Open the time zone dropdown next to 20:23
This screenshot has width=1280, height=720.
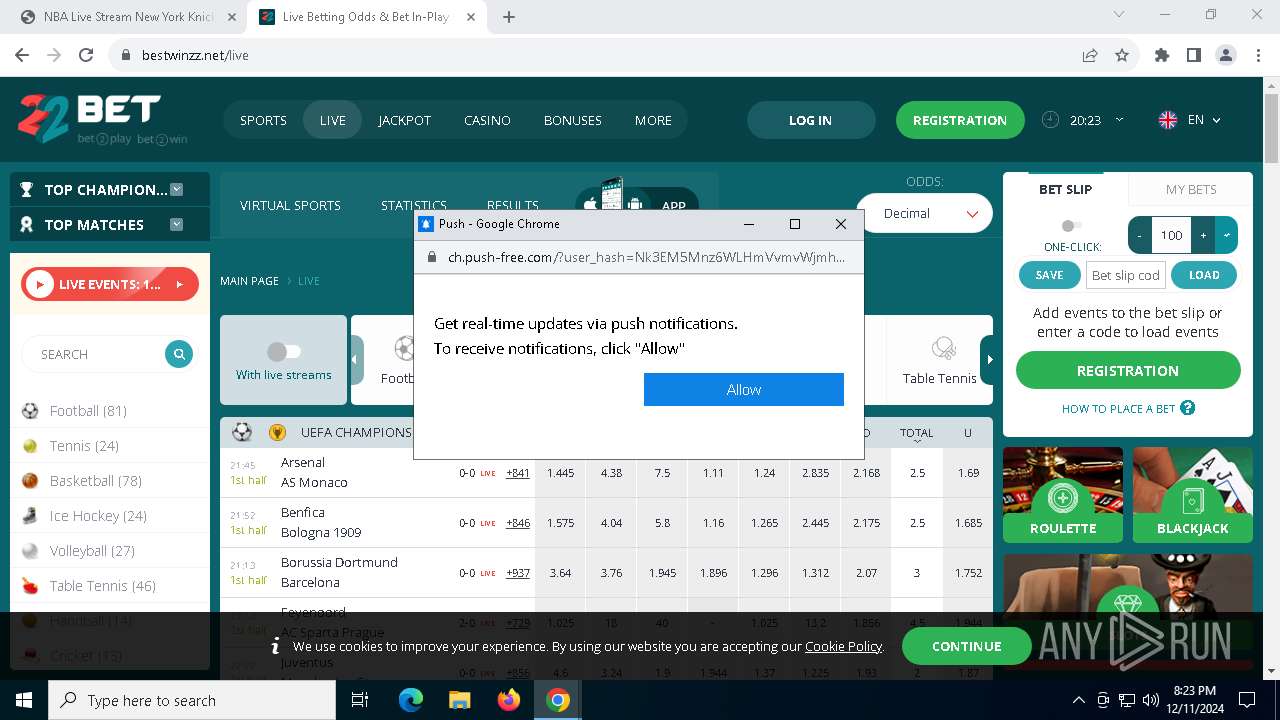(1119, 120)
